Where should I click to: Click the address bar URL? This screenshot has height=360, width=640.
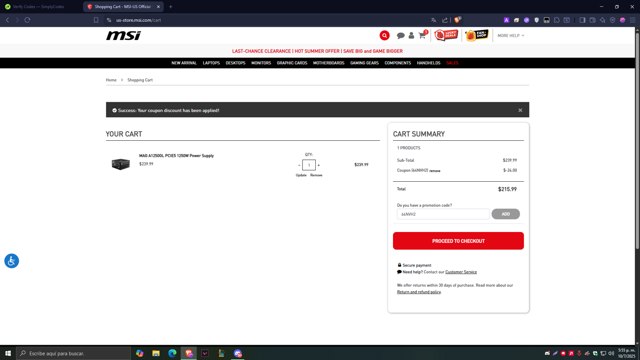click(138, 20)
